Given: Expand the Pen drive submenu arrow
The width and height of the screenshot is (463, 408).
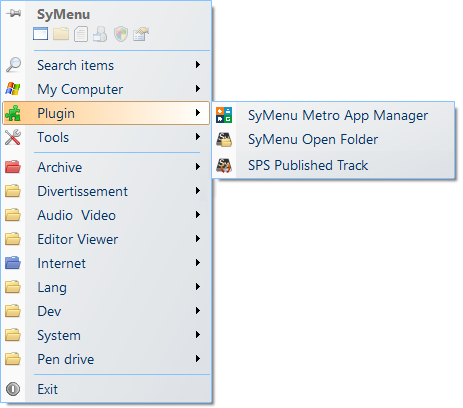Looking at the screenshot, I should [198, 359].
